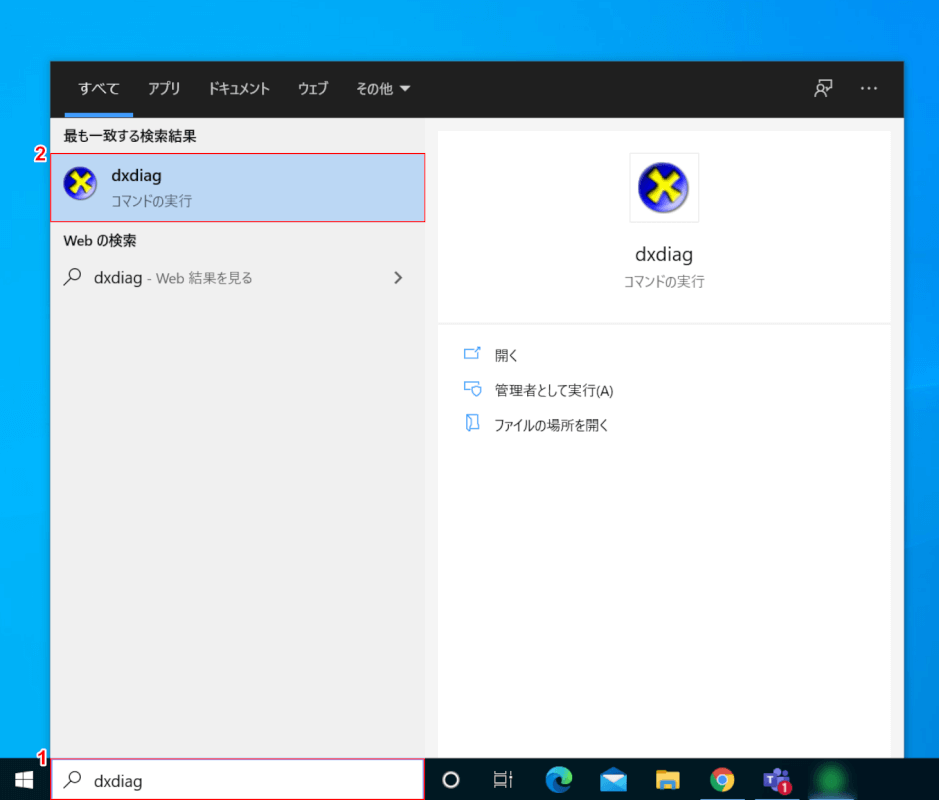Select dxdiag Web 結果を見る entry
The width and height of the screenshot is (939, 800).
click(x=238, y=278)
